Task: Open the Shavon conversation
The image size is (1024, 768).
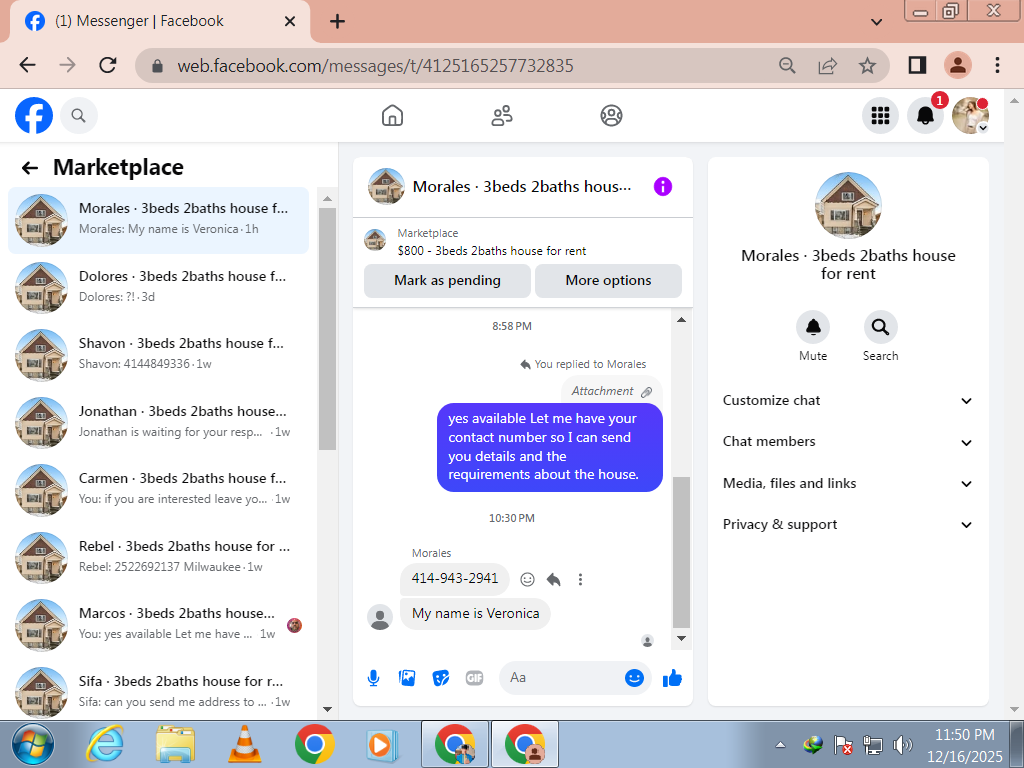Action: (158, 355)
